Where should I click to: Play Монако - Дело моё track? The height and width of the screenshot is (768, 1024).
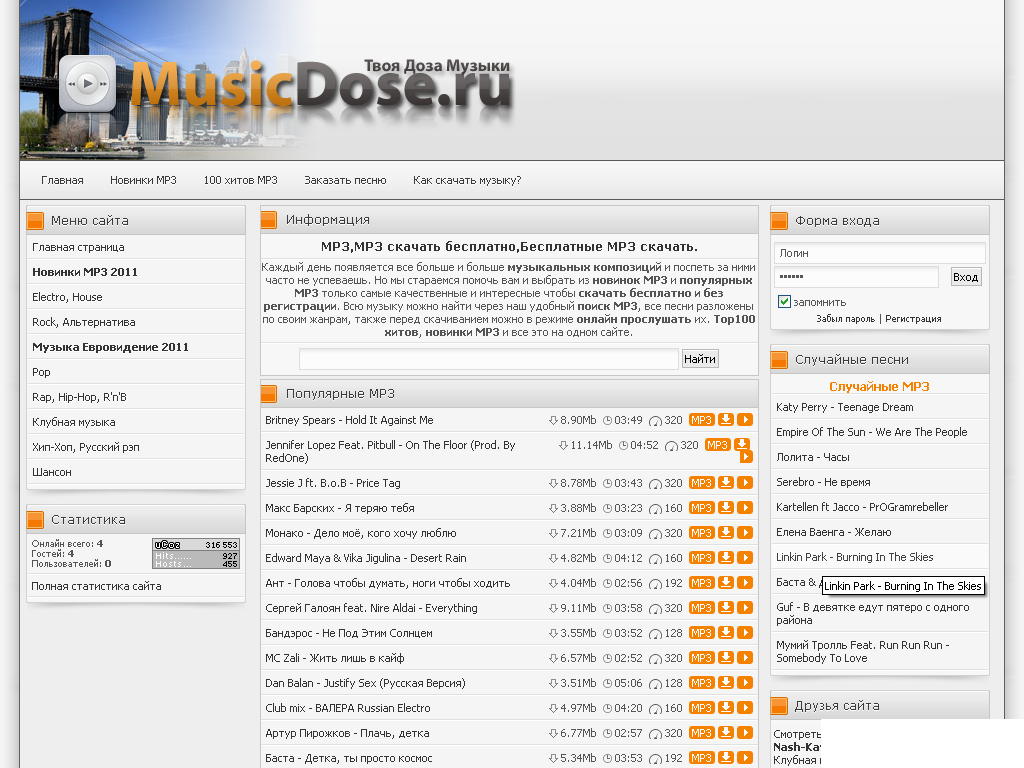[745, 533]
